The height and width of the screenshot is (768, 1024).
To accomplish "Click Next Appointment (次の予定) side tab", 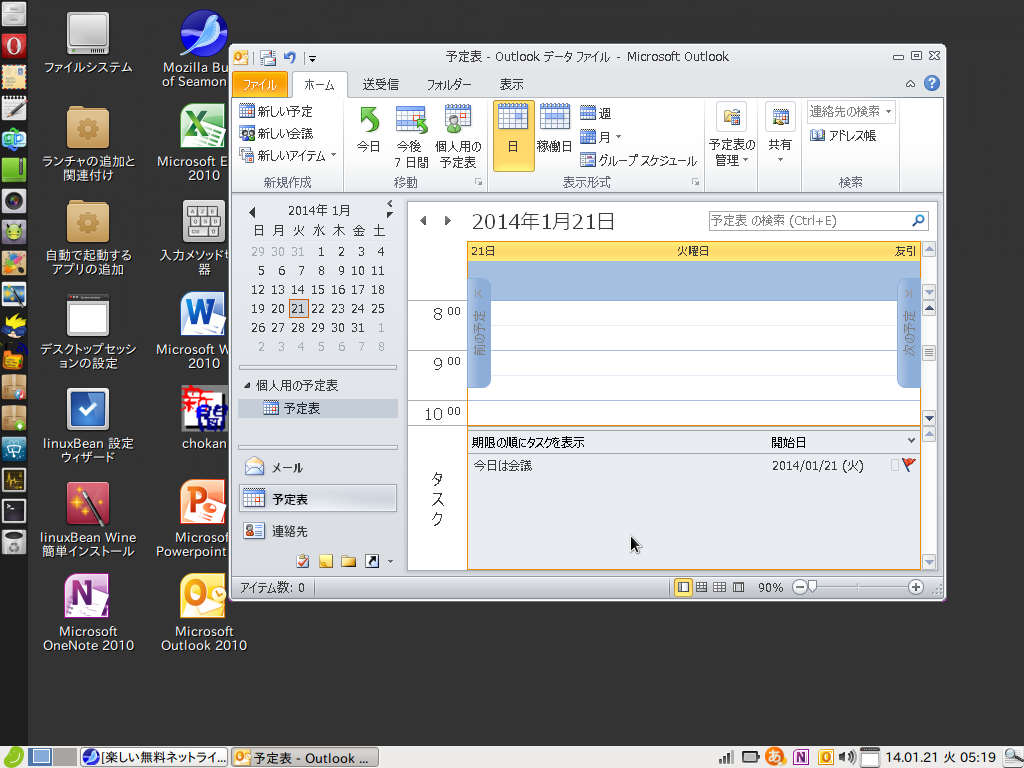I will click(x=909, y=334).
